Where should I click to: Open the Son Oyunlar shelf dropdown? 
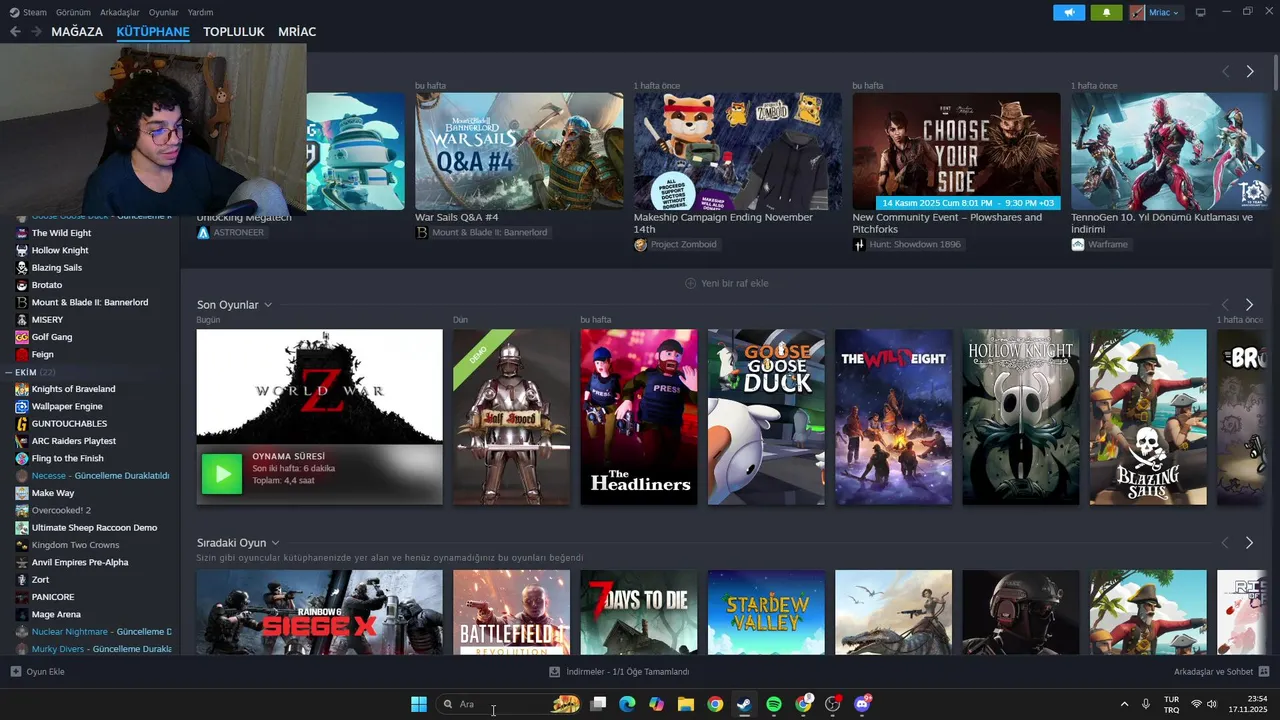[x=268, y=305]
